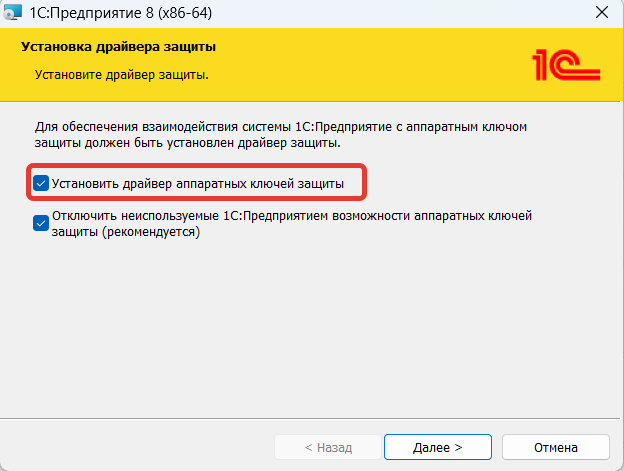Click the blank title bar area
624x471 pixels.
tap(400, 14)
